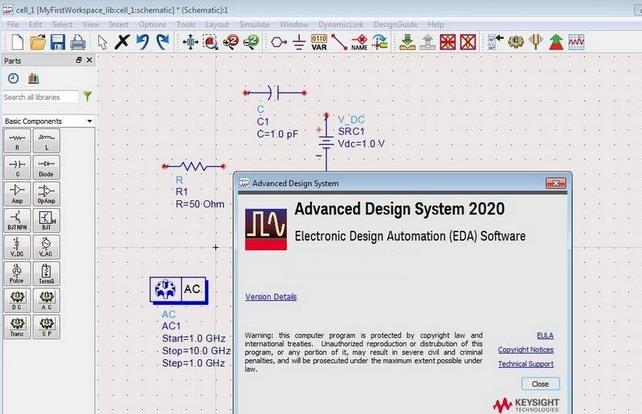Open the Simulate menu
The width and height of the screenshot is (642, 414).
254,25
